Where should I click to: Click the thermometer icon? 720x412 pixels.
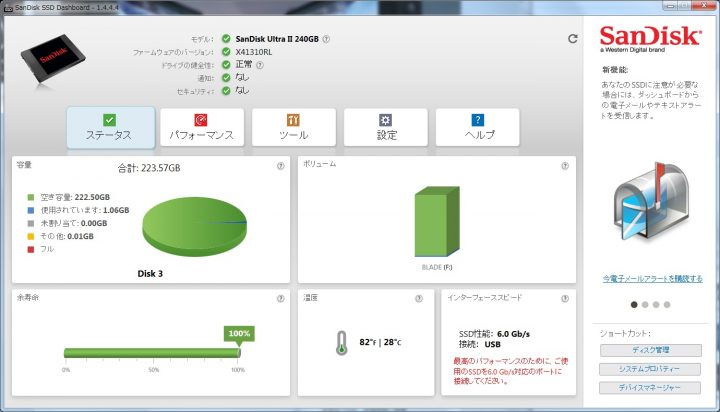341,343
